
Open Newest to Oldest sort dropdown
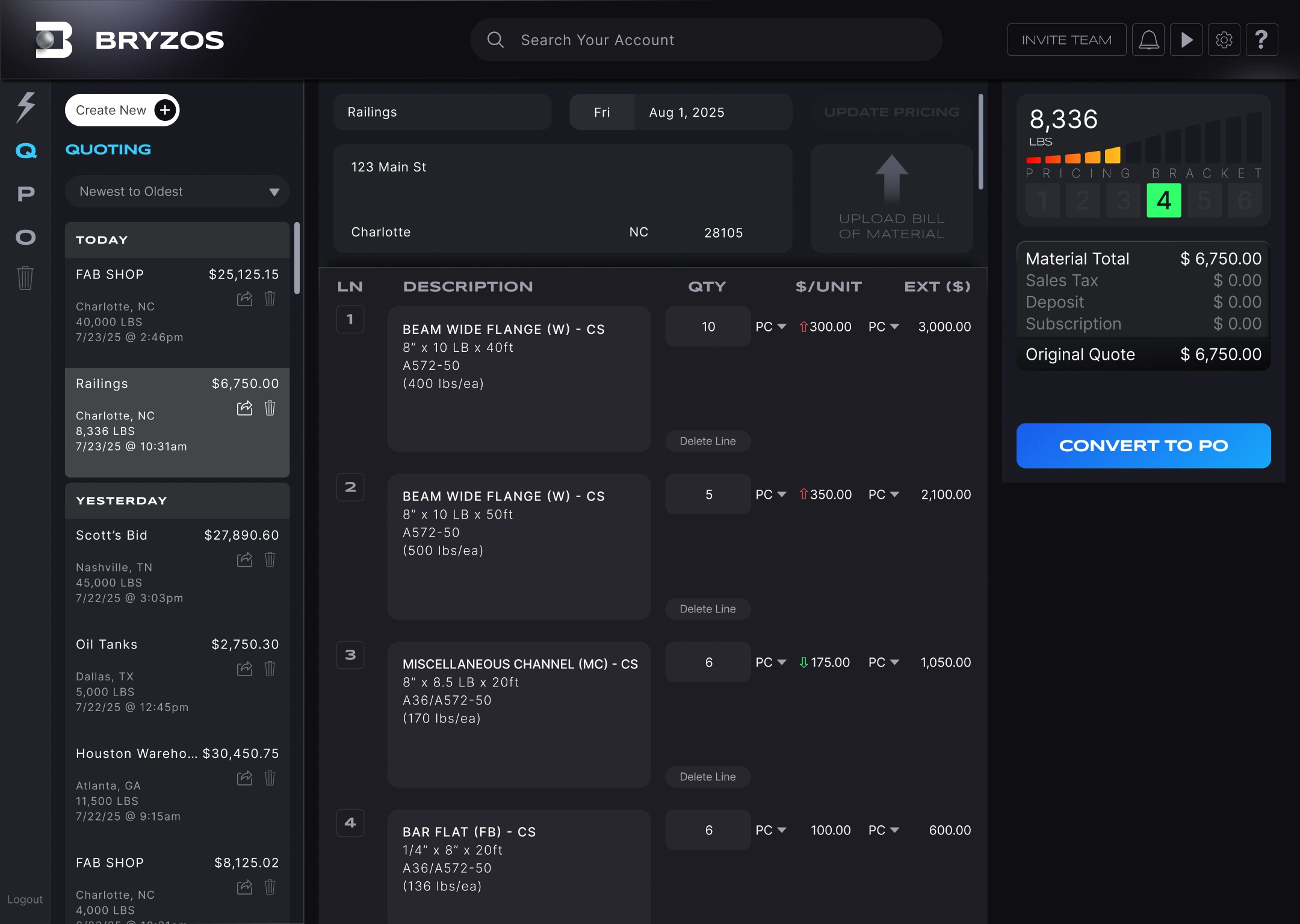[x=177, y=192]
